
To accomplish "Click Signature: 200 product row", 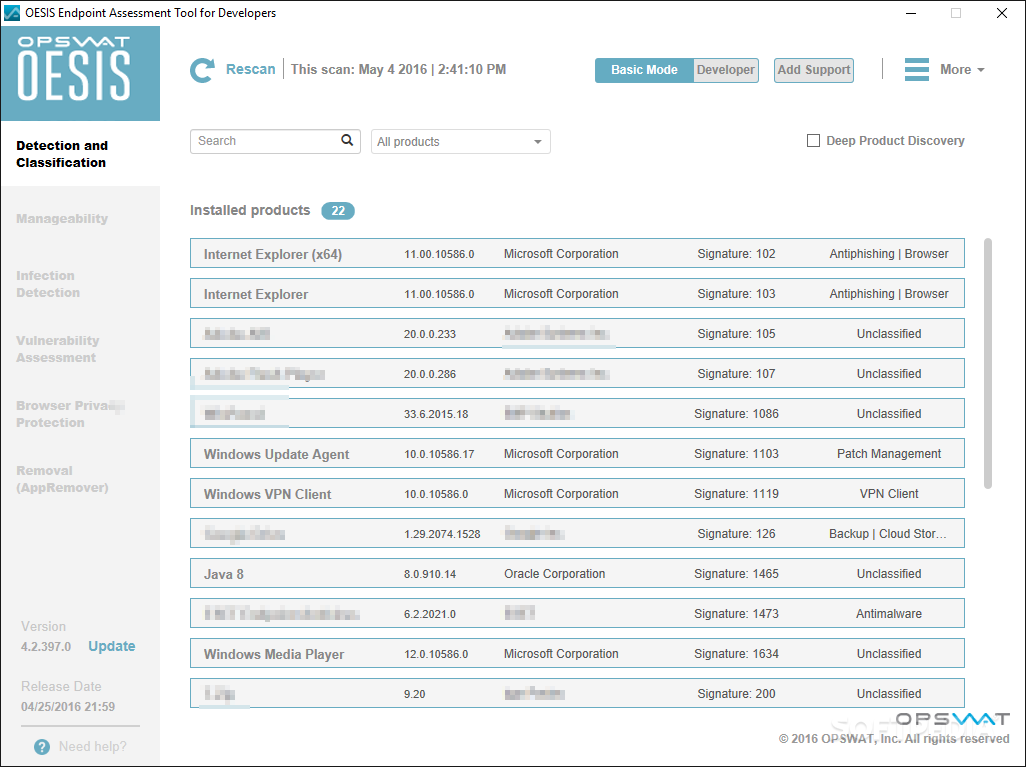I will (x=577, y=693).
